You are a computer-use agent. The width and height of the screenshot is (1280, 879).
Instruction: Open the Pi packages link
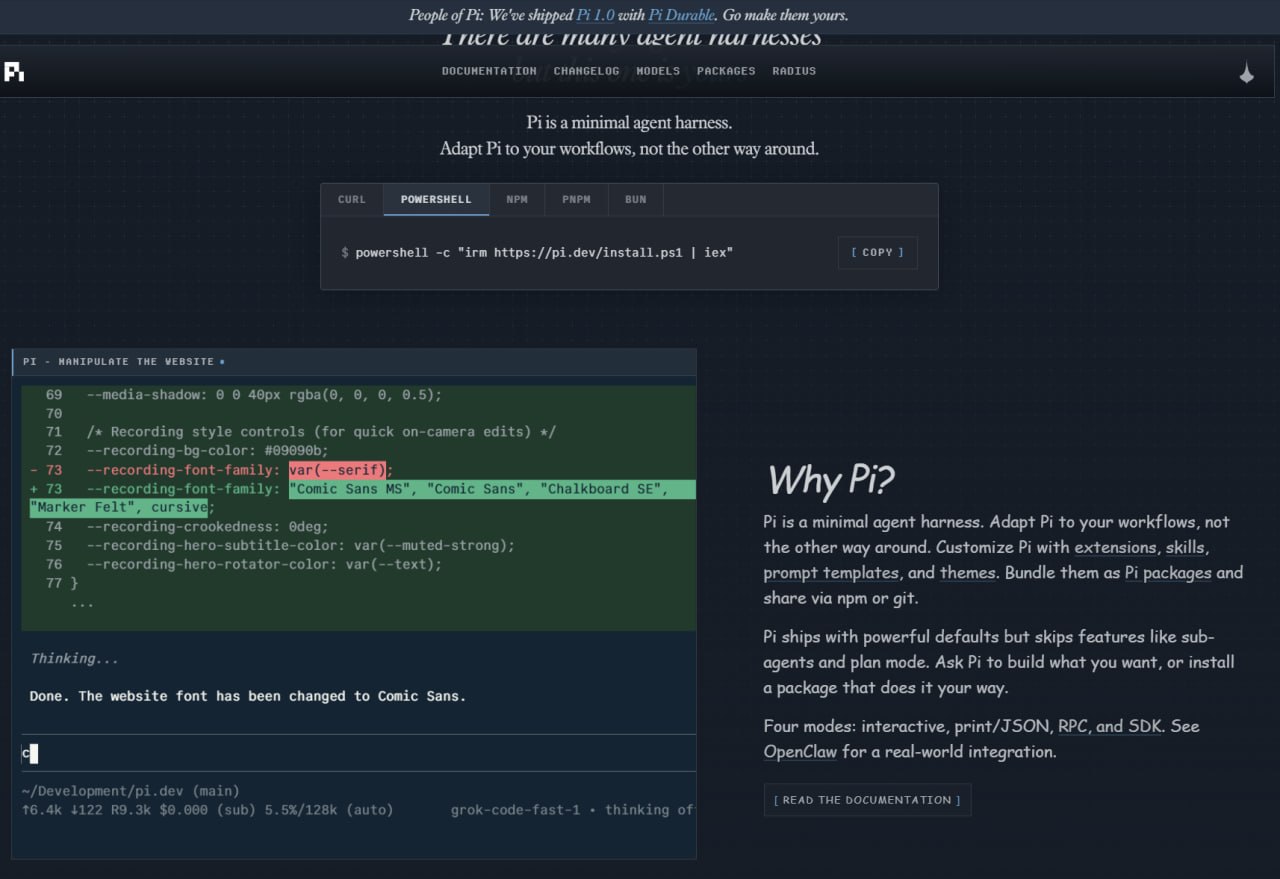pos(1168,573)
